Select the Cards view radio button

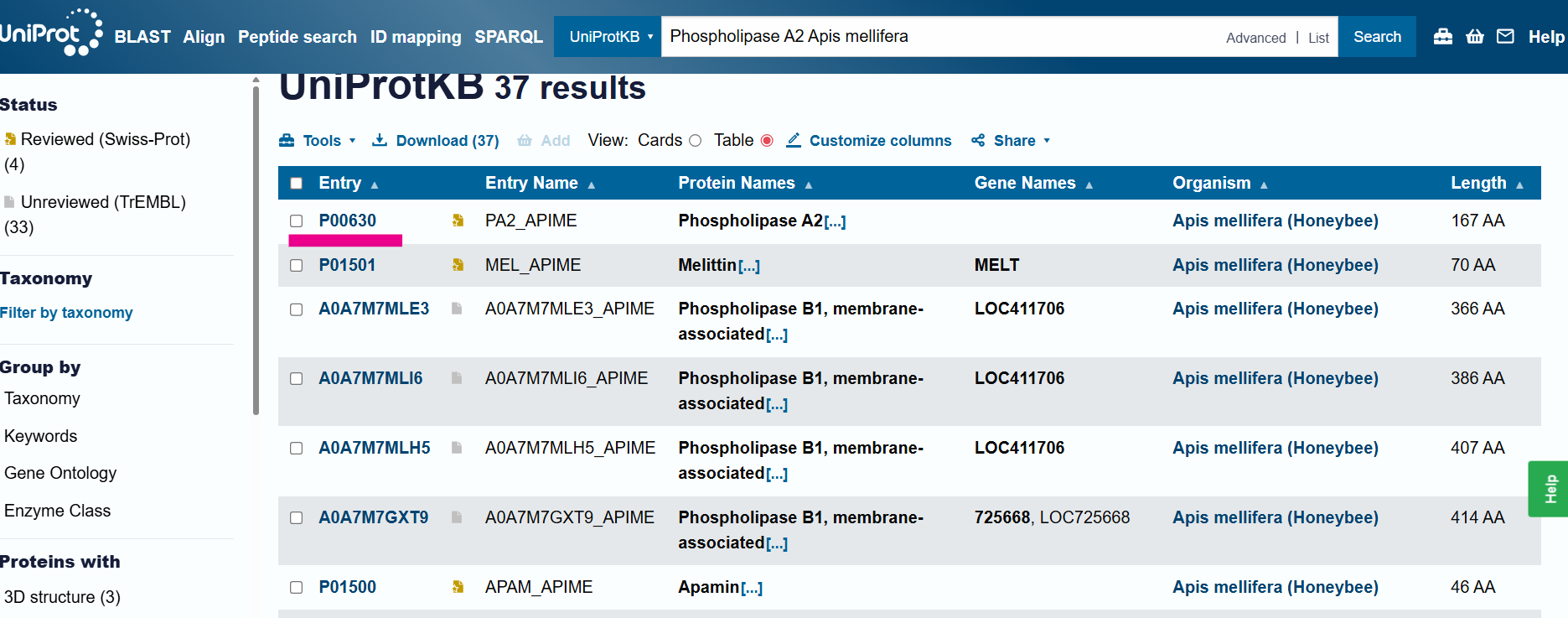click(695, 141)
